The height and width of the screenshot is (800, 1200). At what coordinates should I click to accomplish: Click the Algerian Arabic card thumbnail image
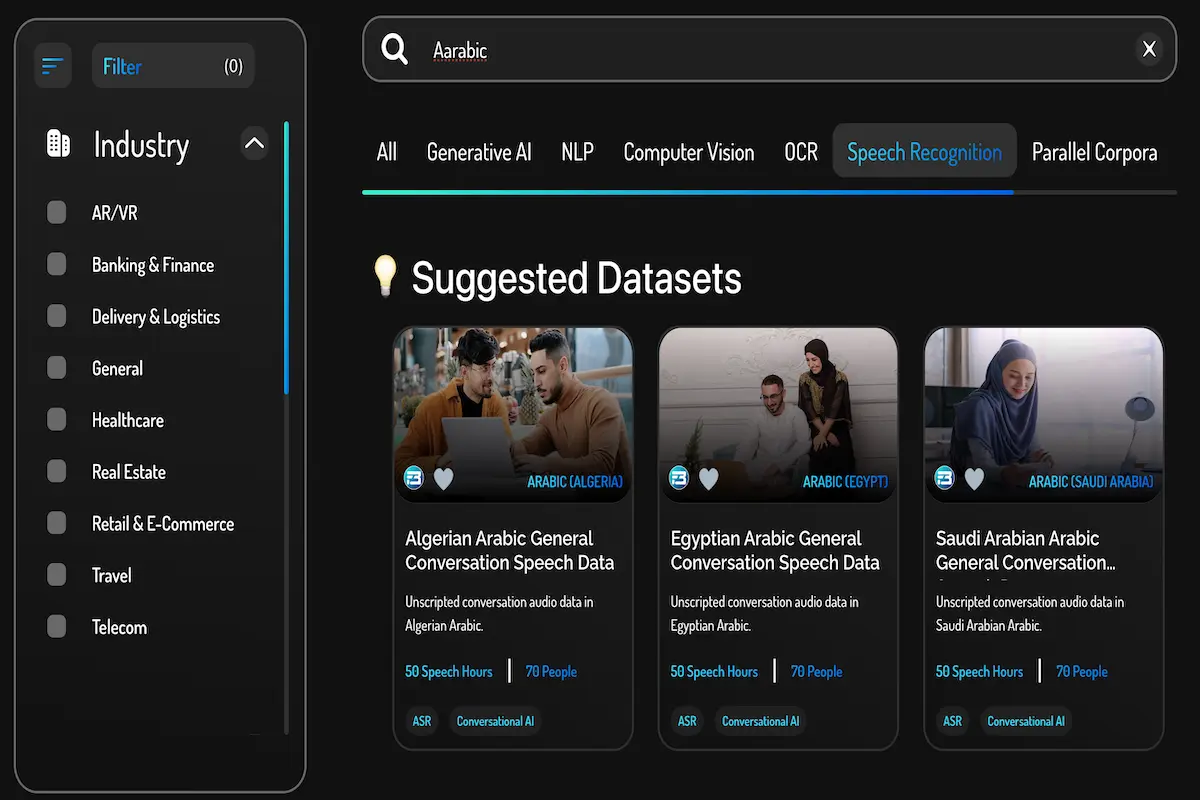click(513, 414)
